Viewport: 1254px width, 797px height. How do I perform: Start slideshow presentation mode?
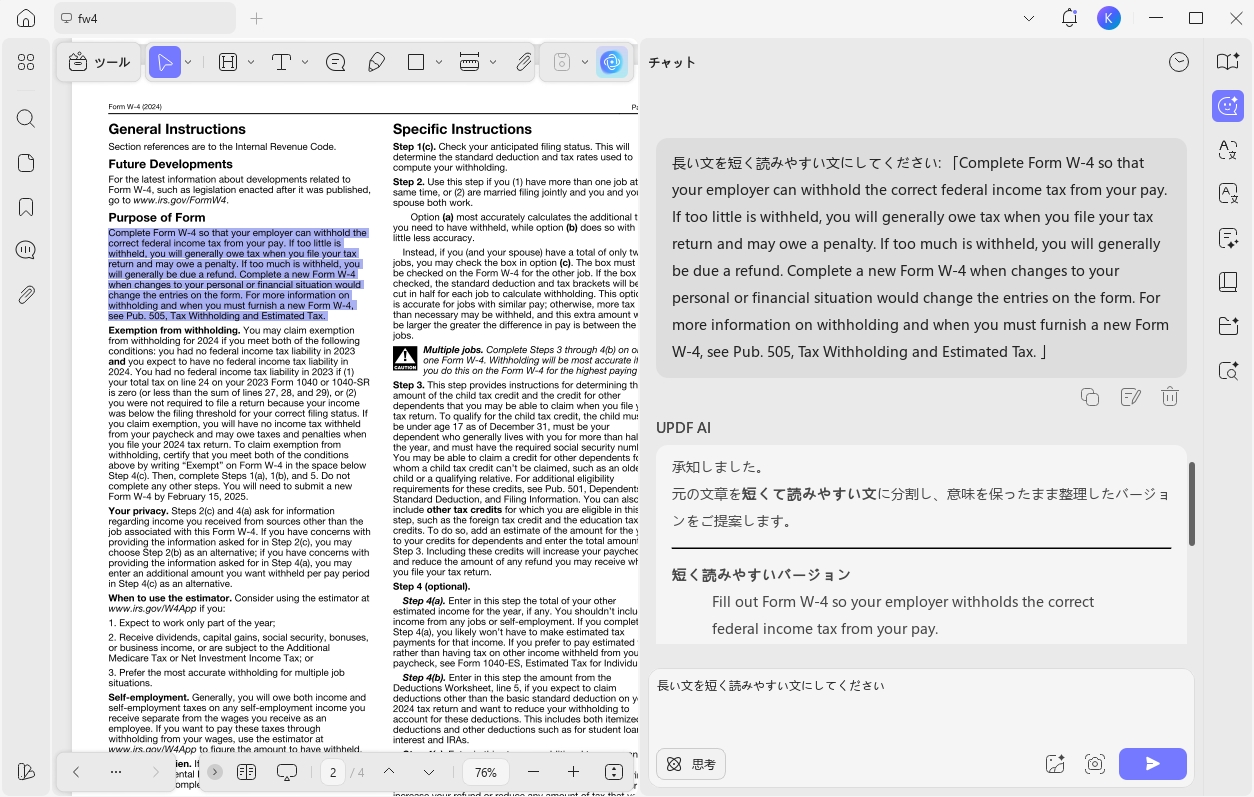pos(287,772)
